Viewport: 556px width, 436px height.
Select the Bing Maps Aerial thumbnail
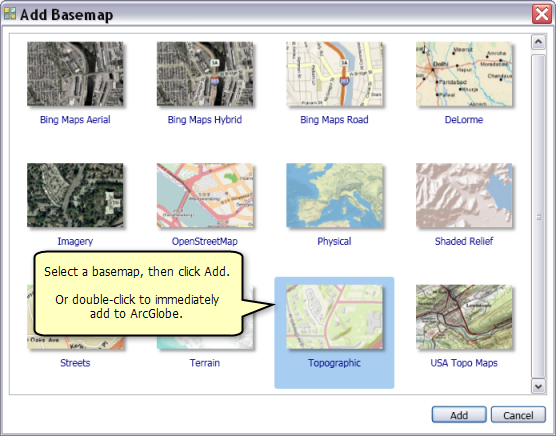click(75, 74)
